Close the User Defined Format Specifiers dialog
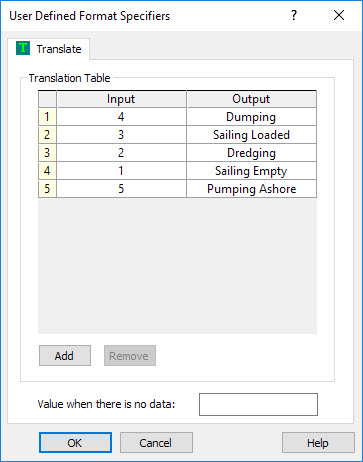Viewport: 363px width, 462px height. (339, 15)
